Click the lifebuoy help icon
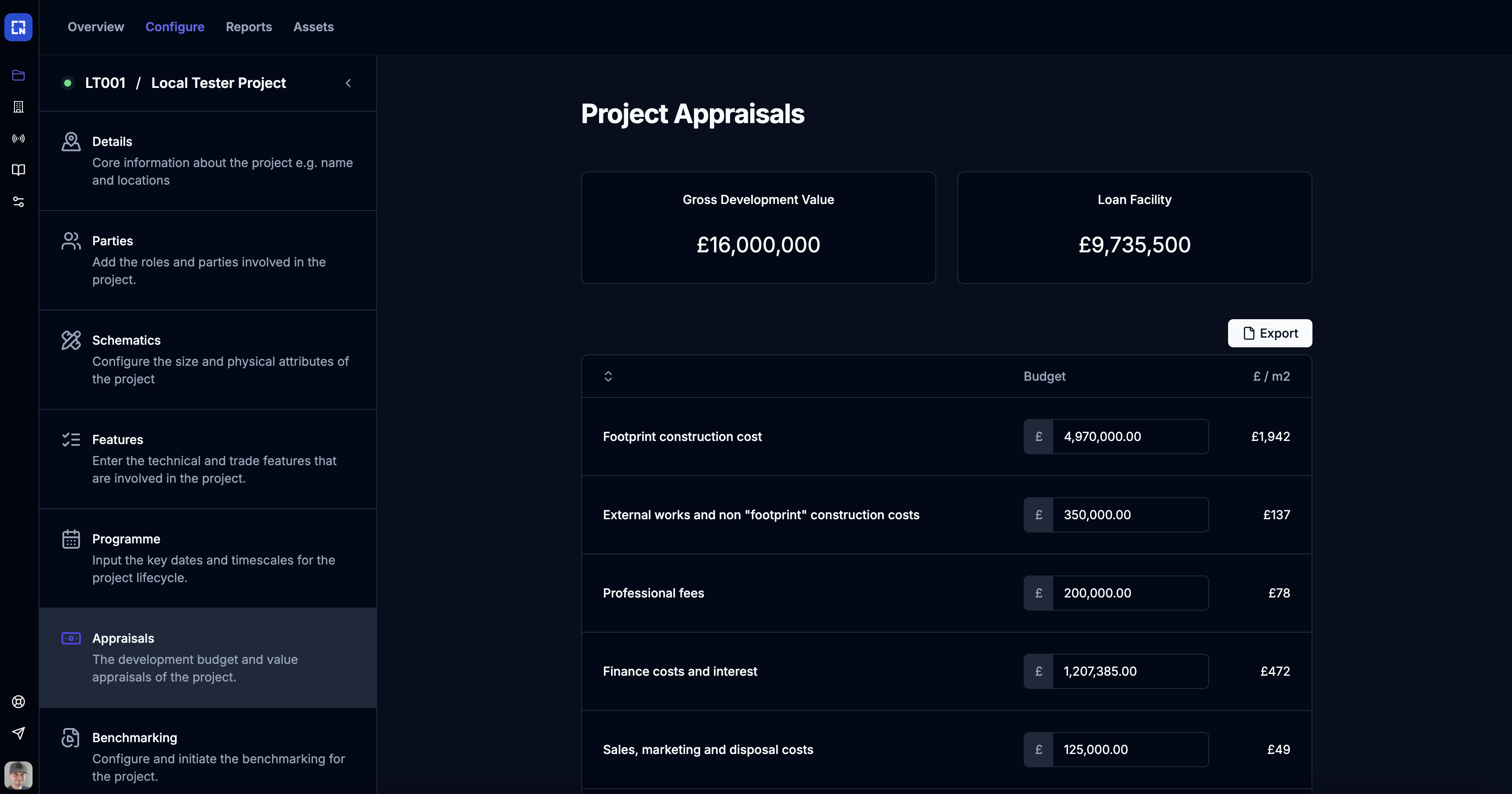1512x794 pixels. coord(18,702)
